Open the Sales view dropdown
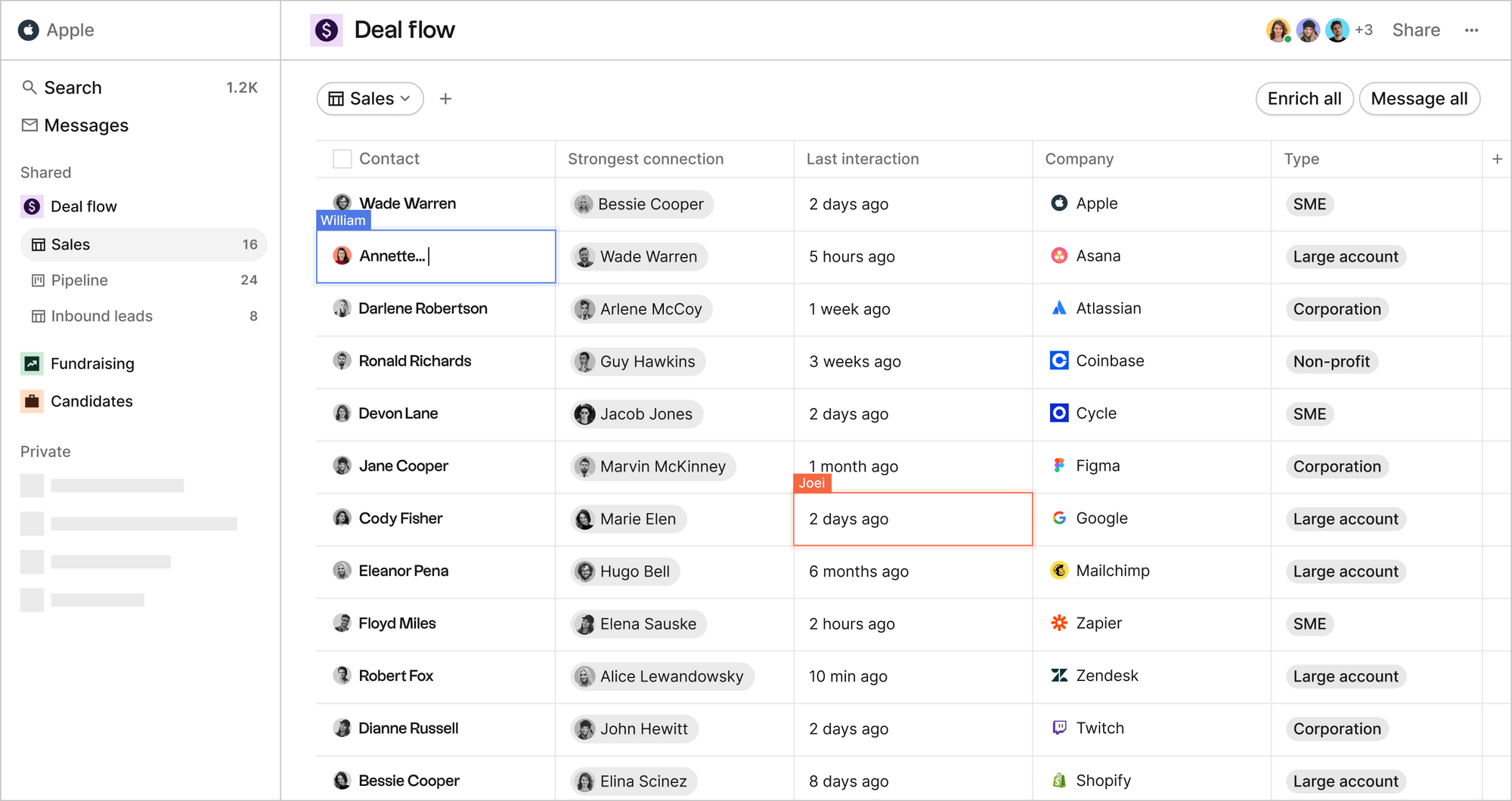Image resolution: width=1512 pixels, height=801 pixels. [x=370, y=98]
